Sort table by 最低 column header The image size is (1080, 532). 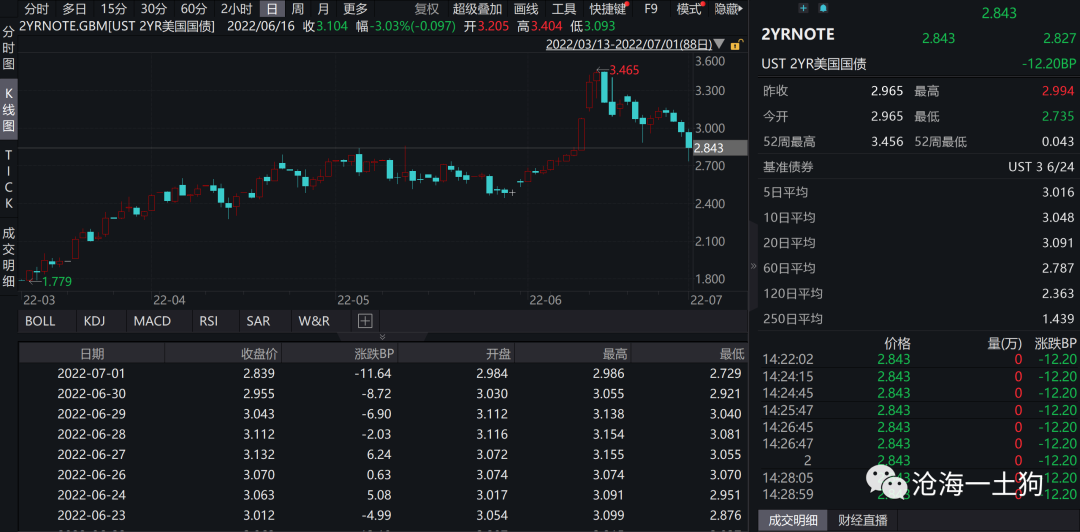(689, 354)
